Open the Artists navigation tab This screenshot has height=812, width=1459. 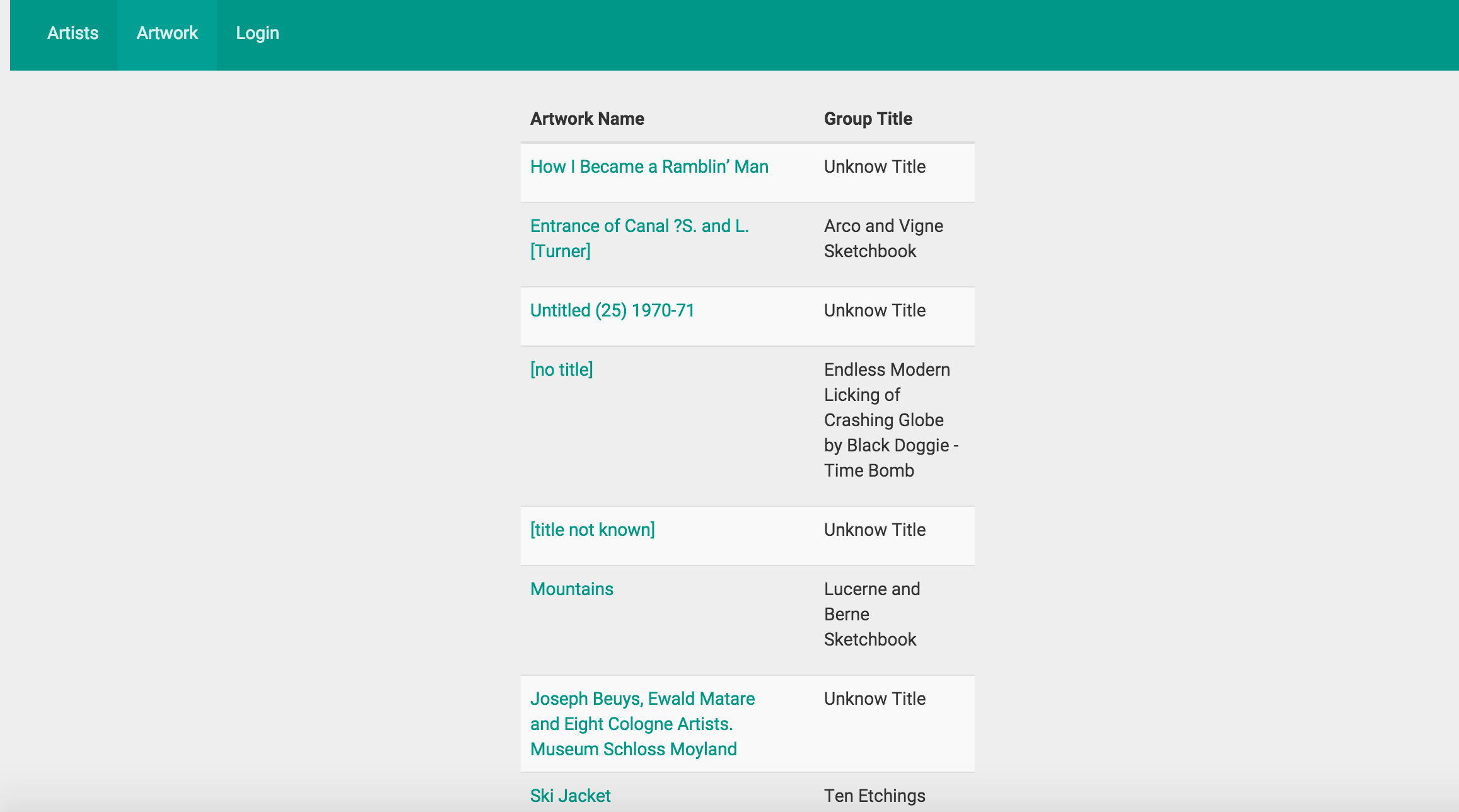coord(73,33)
